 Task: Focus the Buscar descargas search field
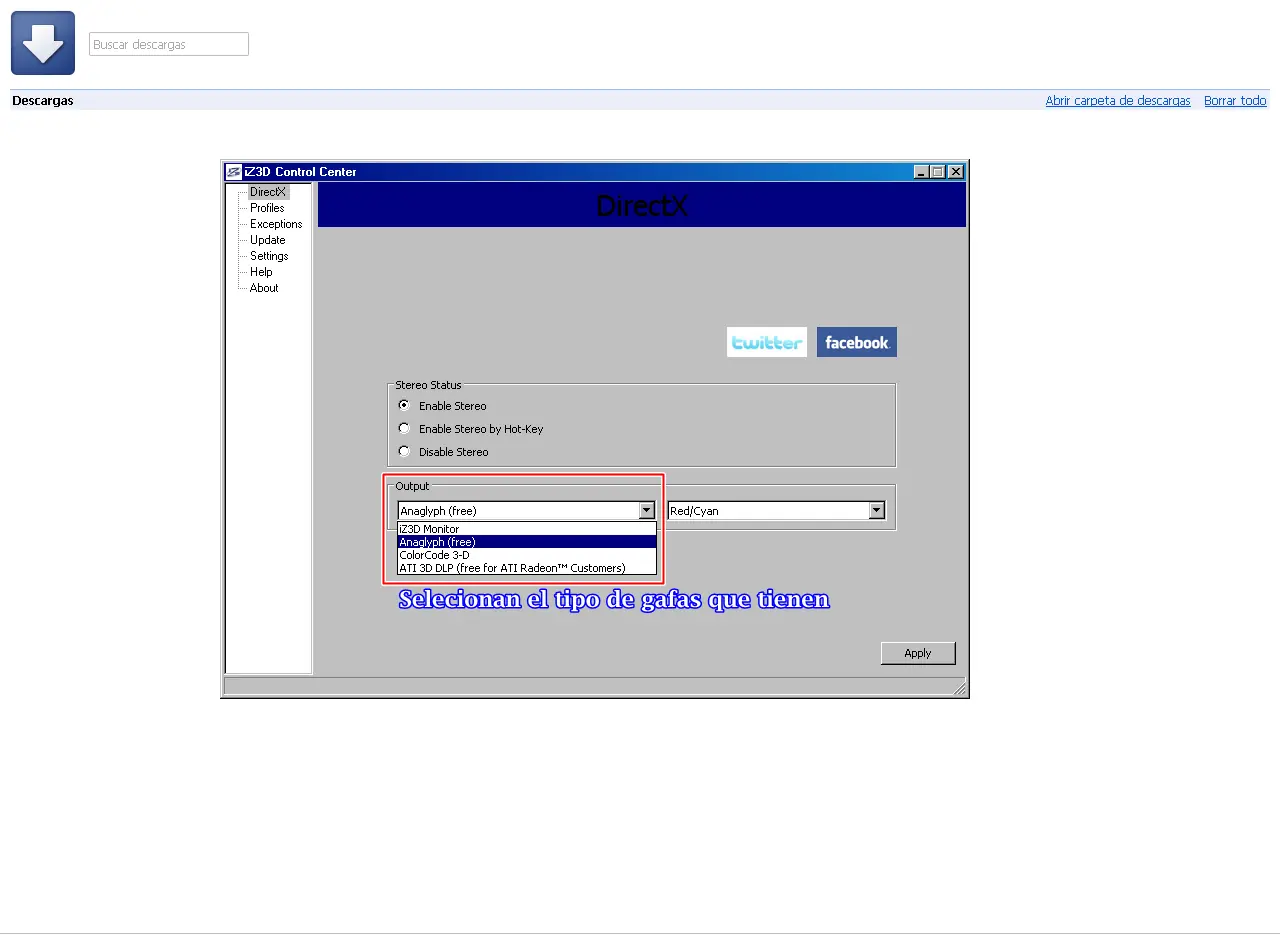(x=169, y=44)
